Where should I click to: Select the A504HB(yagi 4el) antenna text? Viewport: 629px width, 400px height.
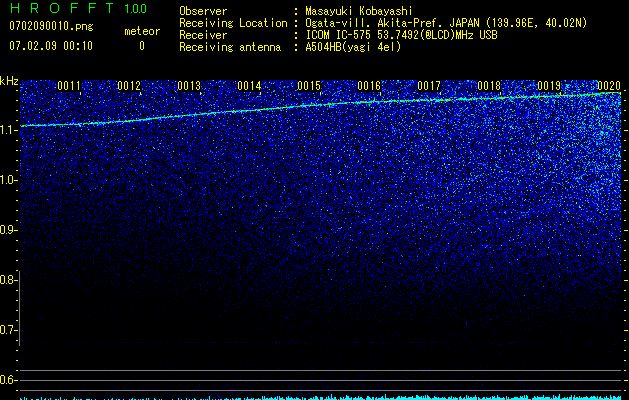pyautogui.click(x=353, y=47)
